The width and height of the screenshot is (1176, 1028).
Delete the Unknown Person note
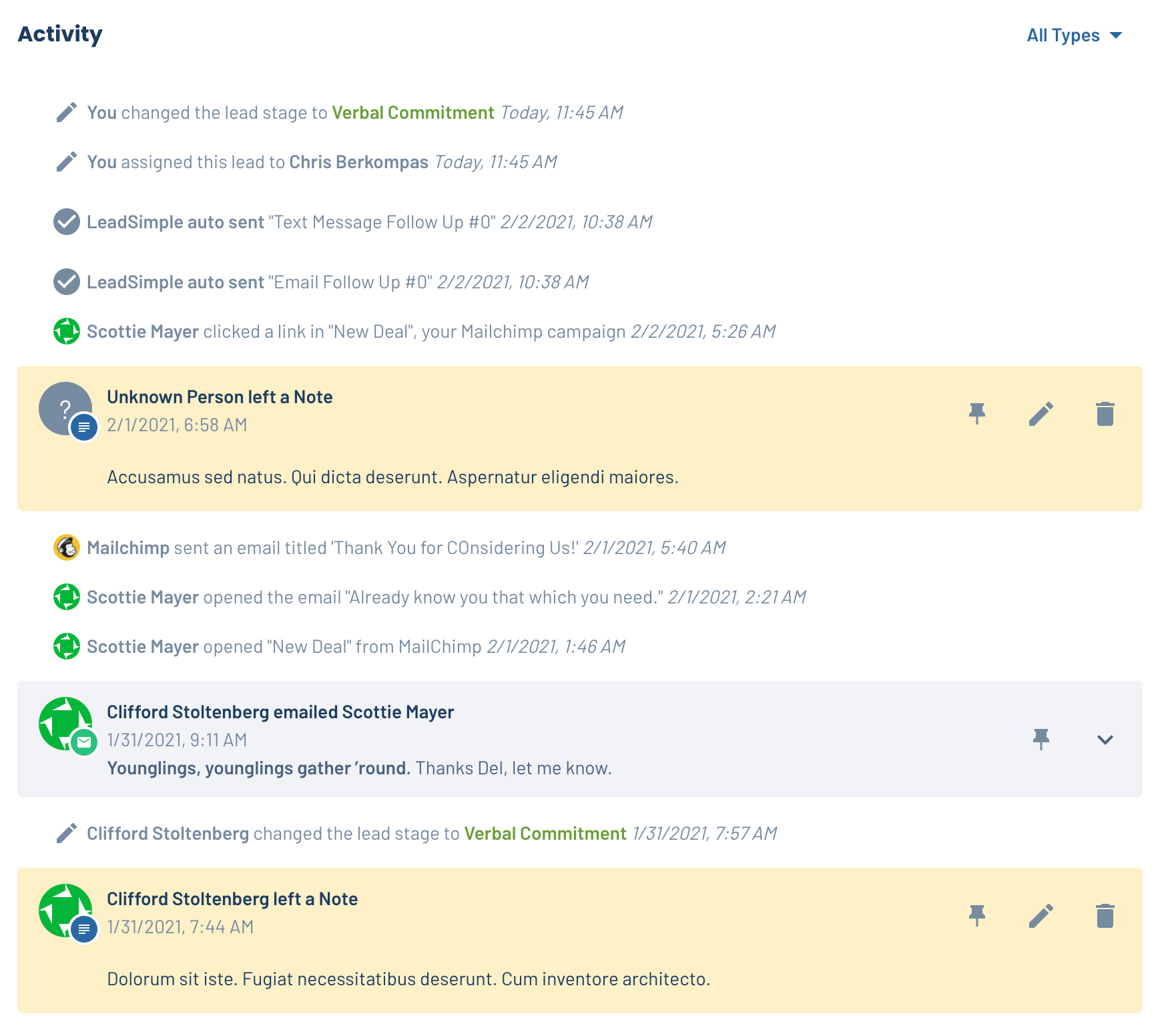pos(1105,414)
